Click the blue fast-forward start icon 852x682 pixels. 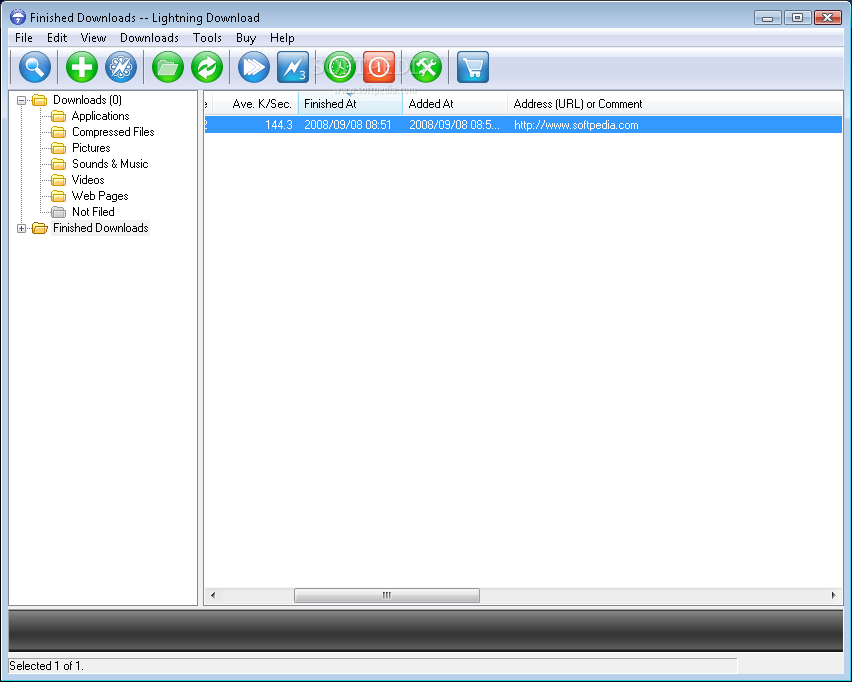pyautogui.click(x=254, y=67)
